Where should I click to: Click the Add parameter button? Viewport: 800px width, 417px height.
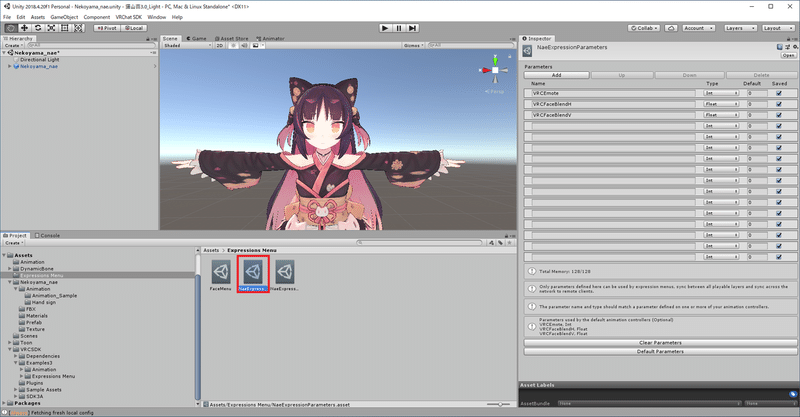[x=557, y=75]
